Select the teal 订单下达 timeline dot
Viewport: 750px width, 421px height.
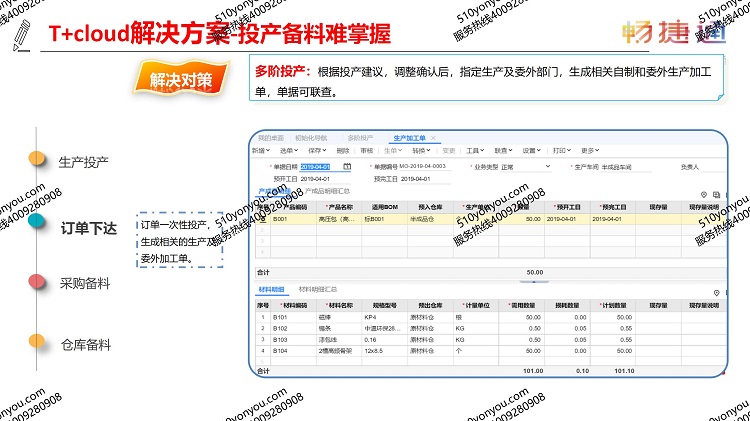(37, 227)
